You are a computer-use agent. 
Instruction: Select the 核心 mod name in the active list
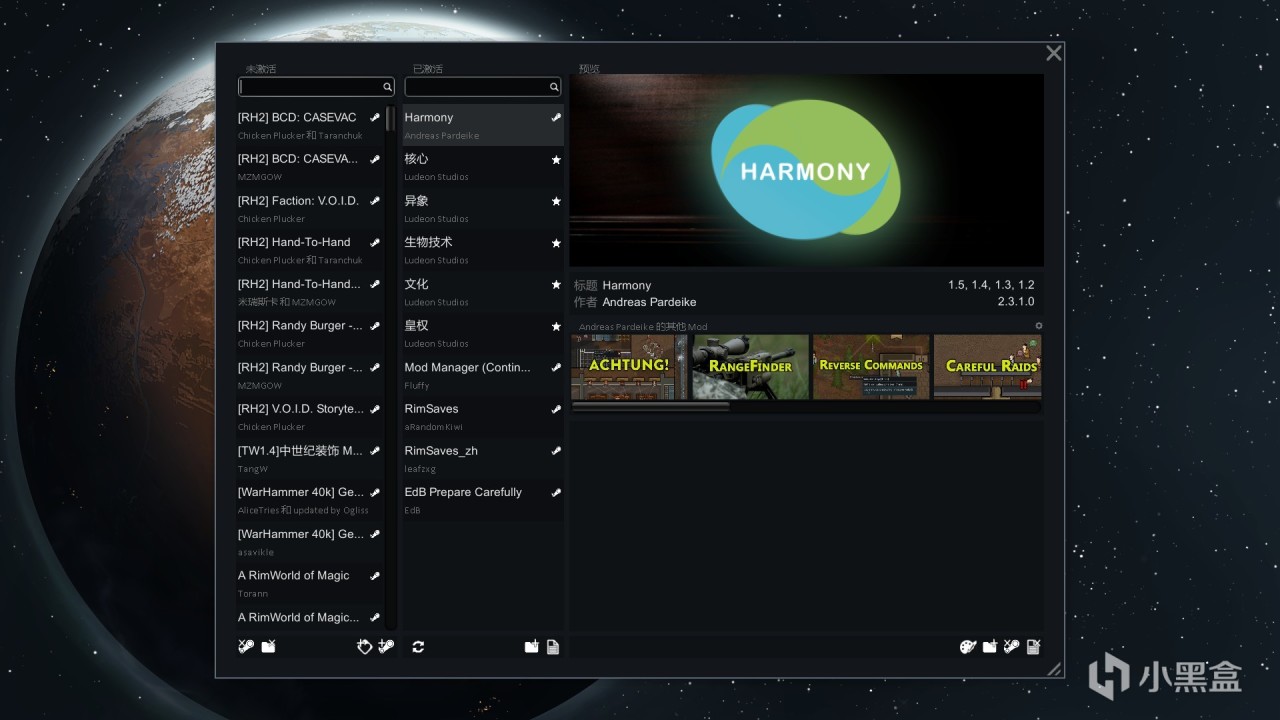click(416, 160)
